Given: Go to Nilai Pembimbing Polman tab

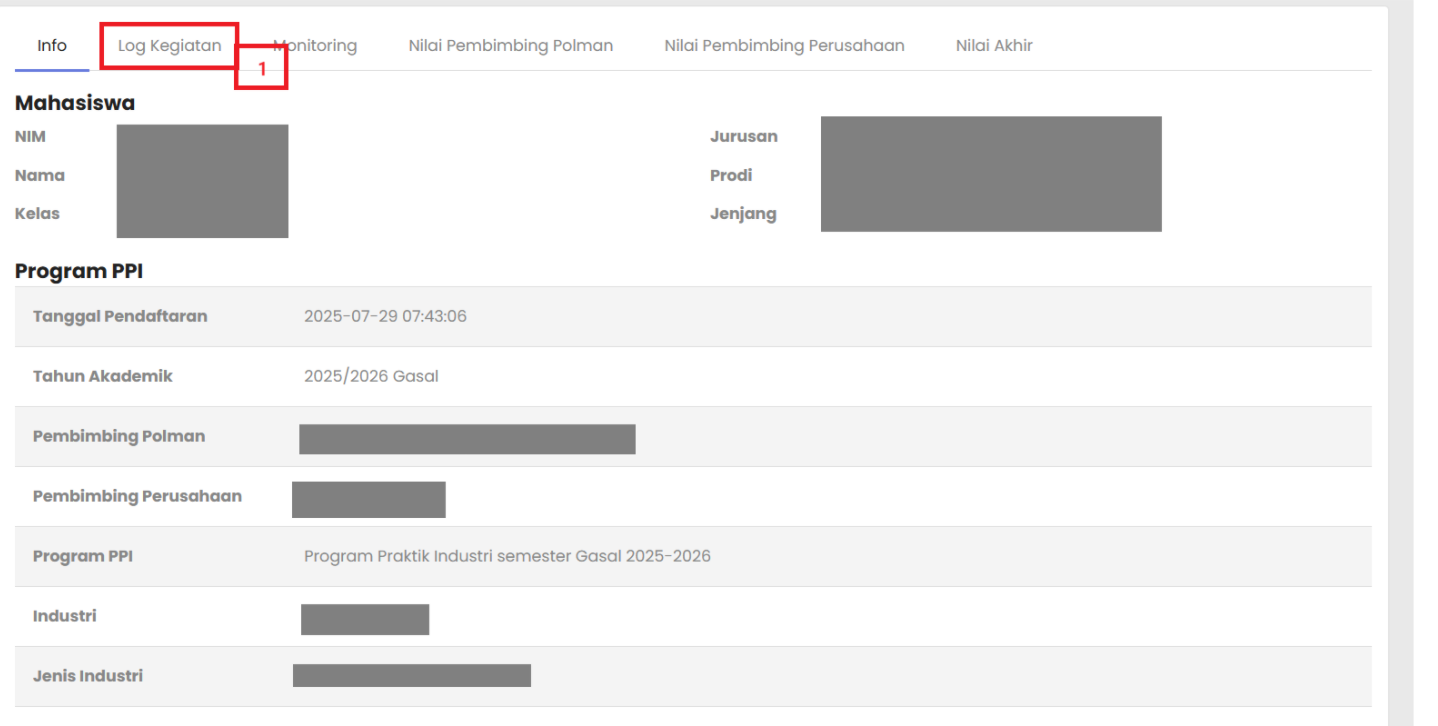Looking at the screenshot, I should 510,46.
